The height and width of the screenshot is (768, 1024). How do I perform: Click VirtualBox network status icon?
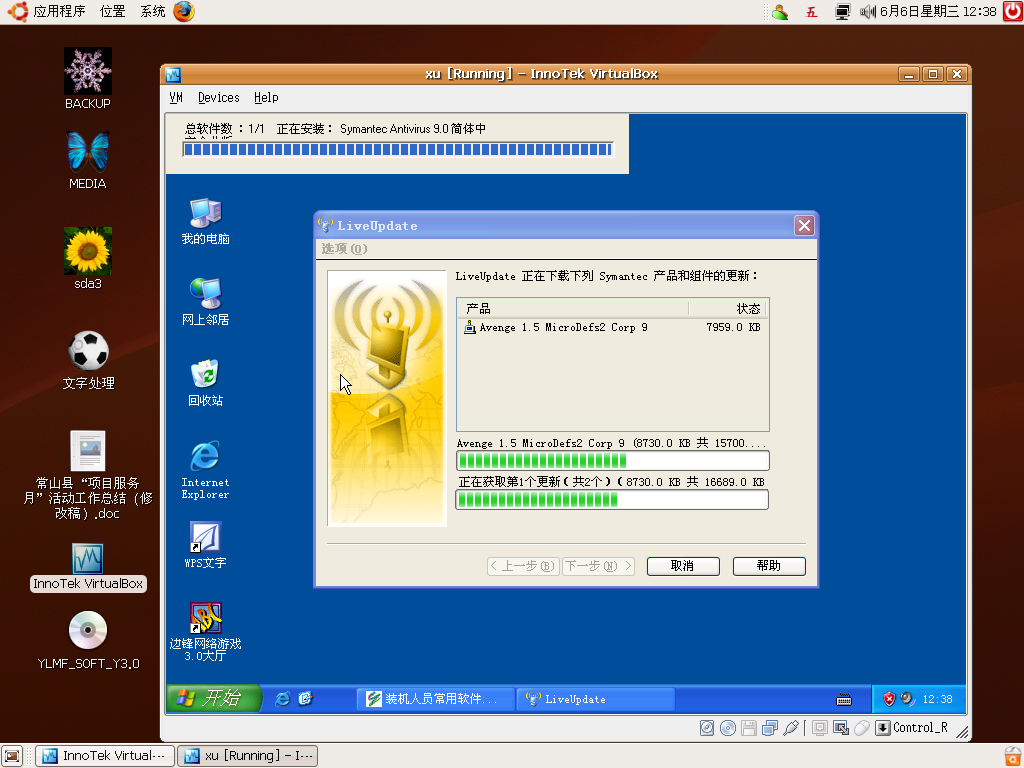click(x=770, y=728)
